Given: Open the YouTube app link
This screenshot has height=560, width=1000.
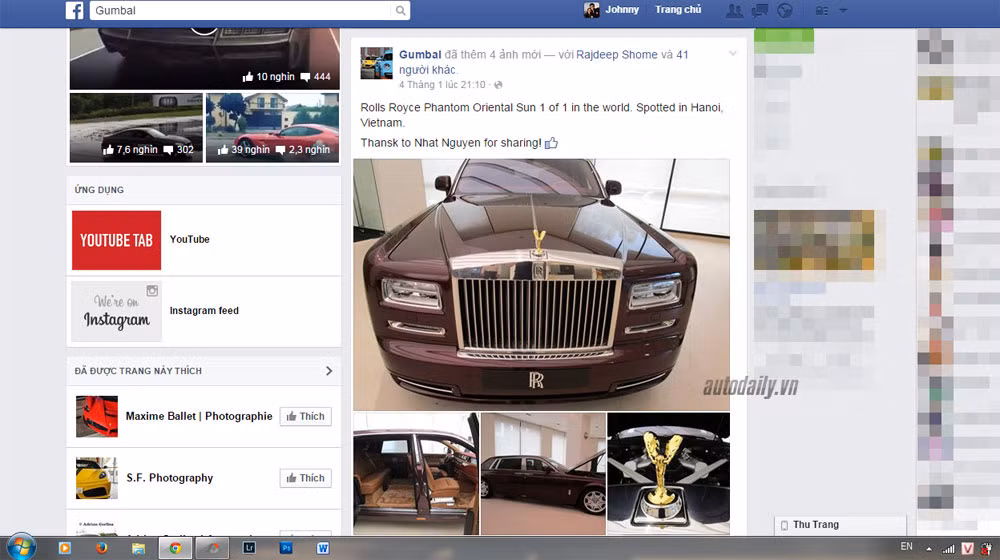Looking at the screenshot, I should coord(189,239).
